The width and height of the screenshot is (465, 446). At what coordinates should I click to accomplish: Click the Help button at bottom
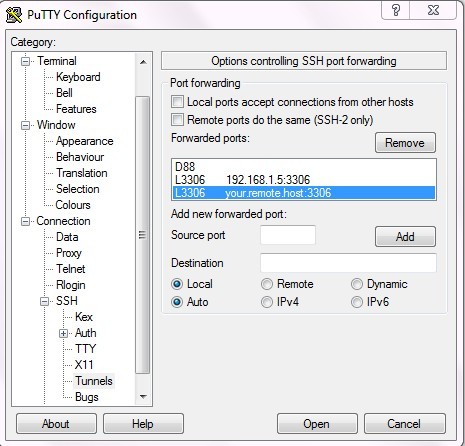[x=143, y=424]
